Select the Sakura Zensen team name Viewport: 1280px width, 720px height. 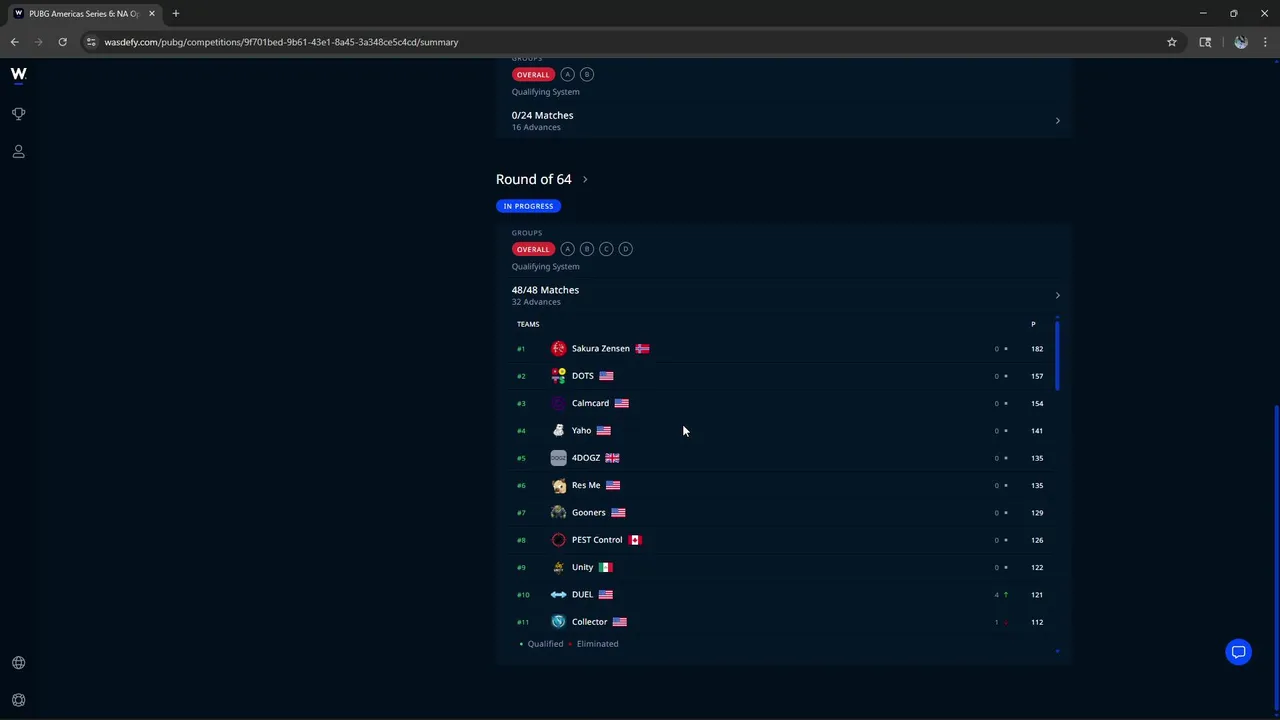coord(601,348)
